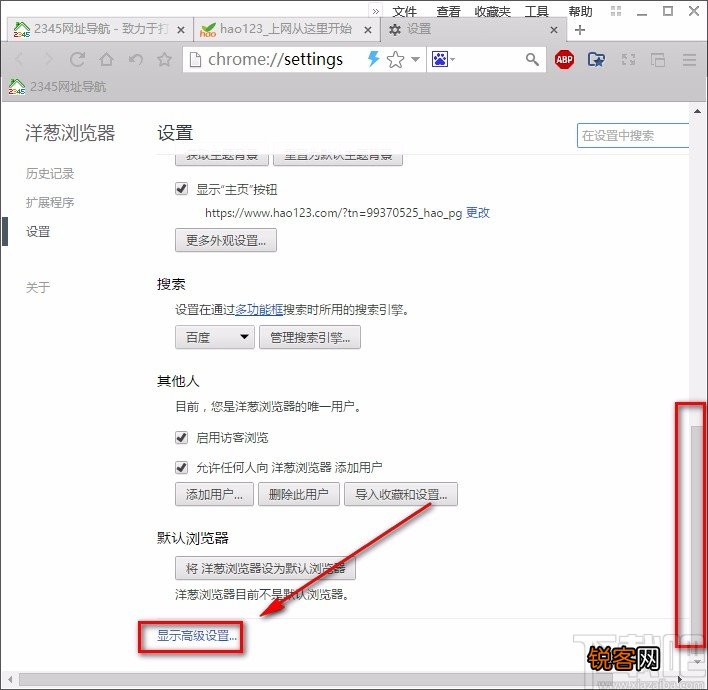708x690 pixels.
Task: Open the 2345网址导航 bookmark
Action: pos(57,86)
